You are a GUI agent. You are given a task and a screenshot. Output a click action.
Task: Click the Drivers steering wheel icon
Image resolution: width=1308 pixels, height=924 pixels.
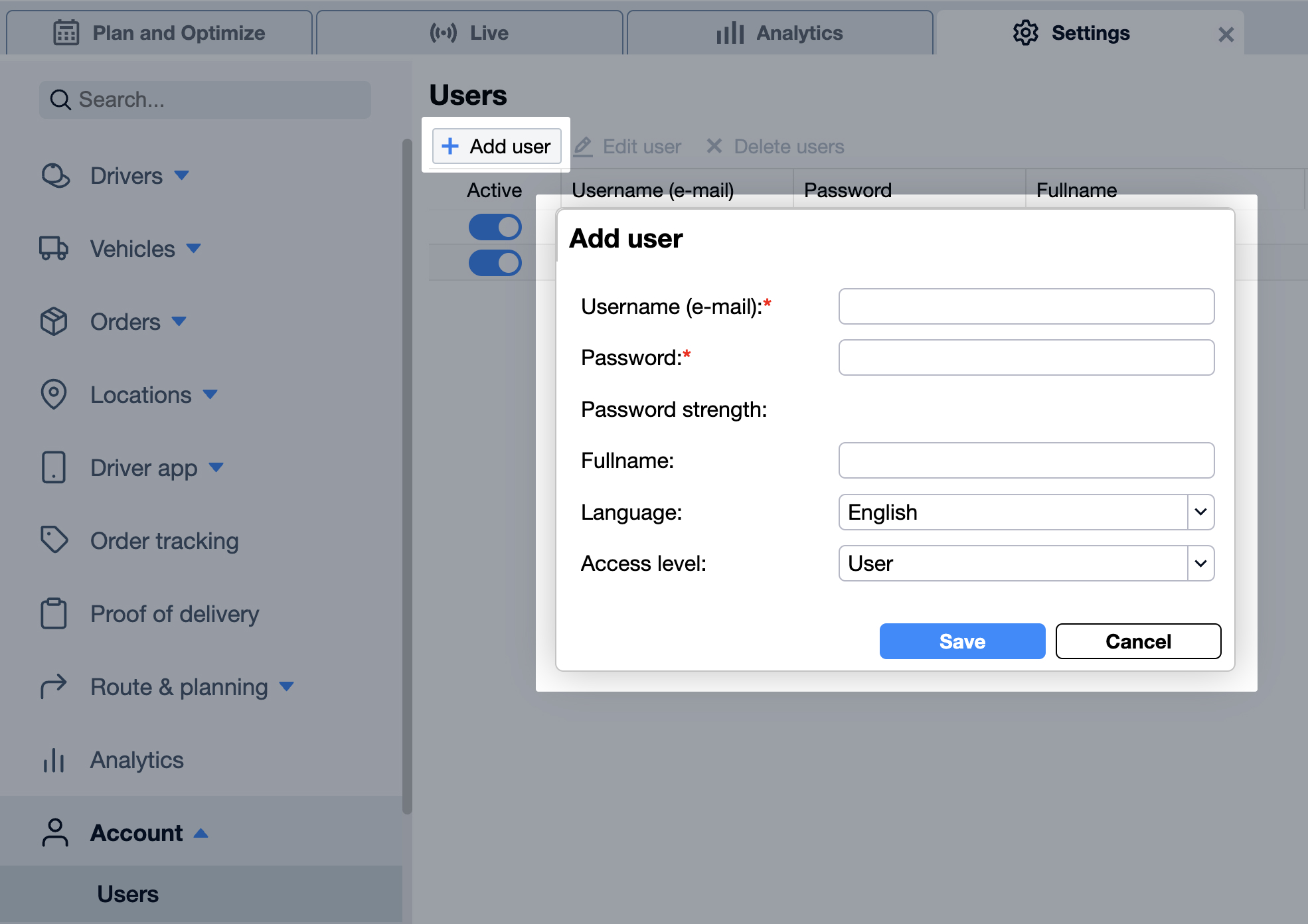coord(55,176)
